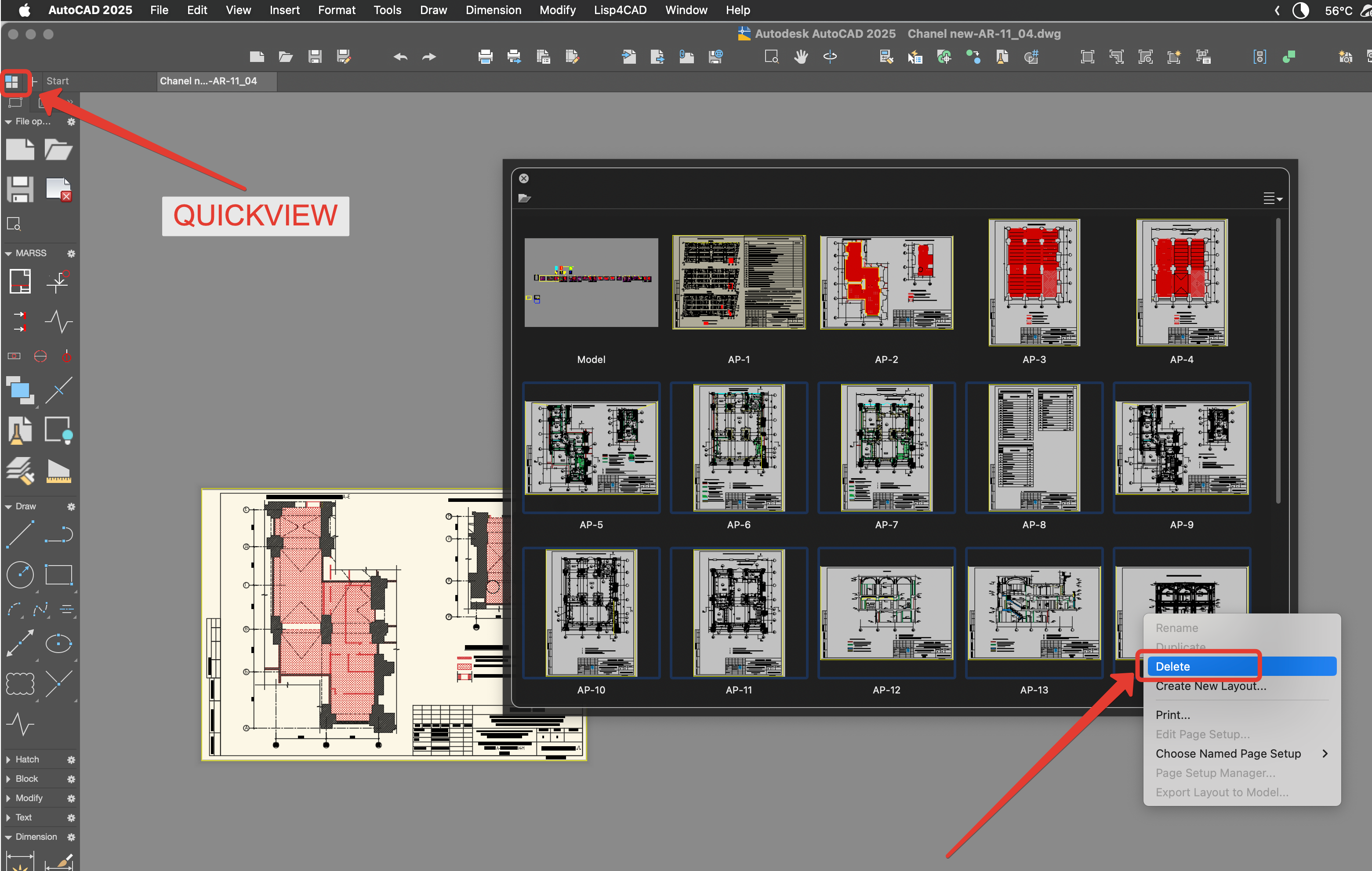Open Choose Named Page Setup submenu
Screen dimensions: 1372x871
[x=1241, y=754]
